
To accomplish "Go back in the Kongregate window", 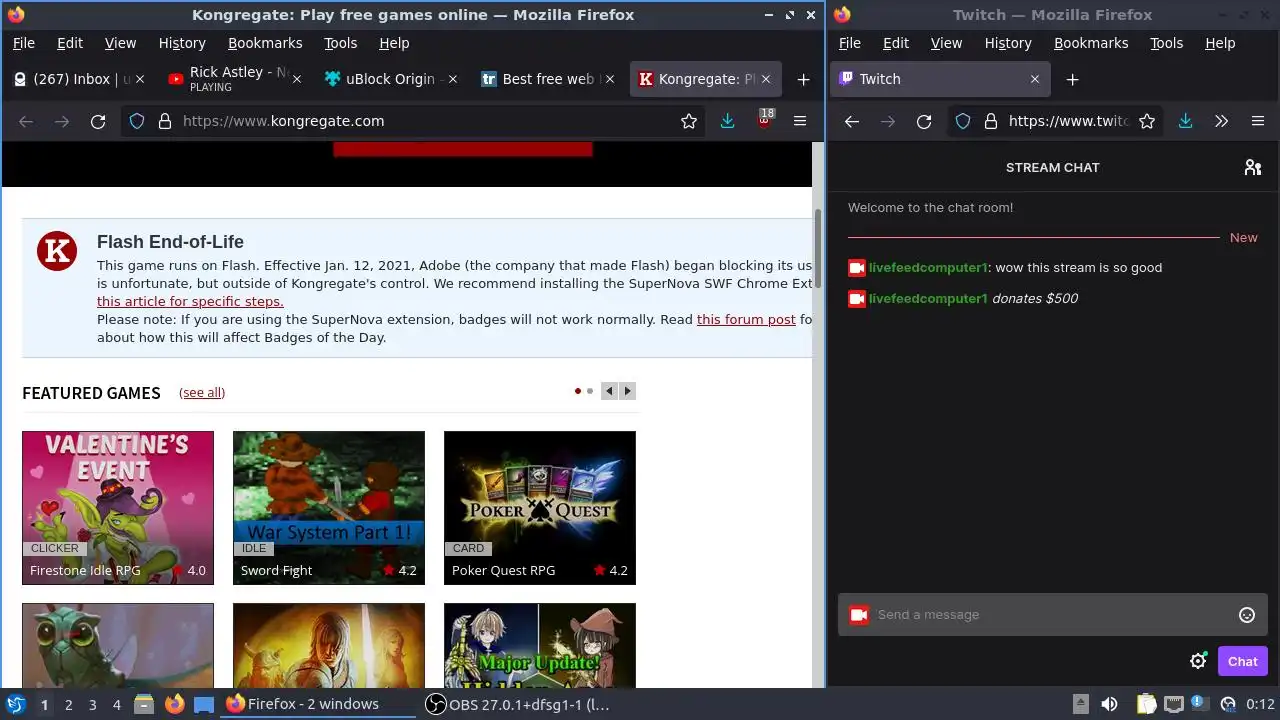I will 26,121.
